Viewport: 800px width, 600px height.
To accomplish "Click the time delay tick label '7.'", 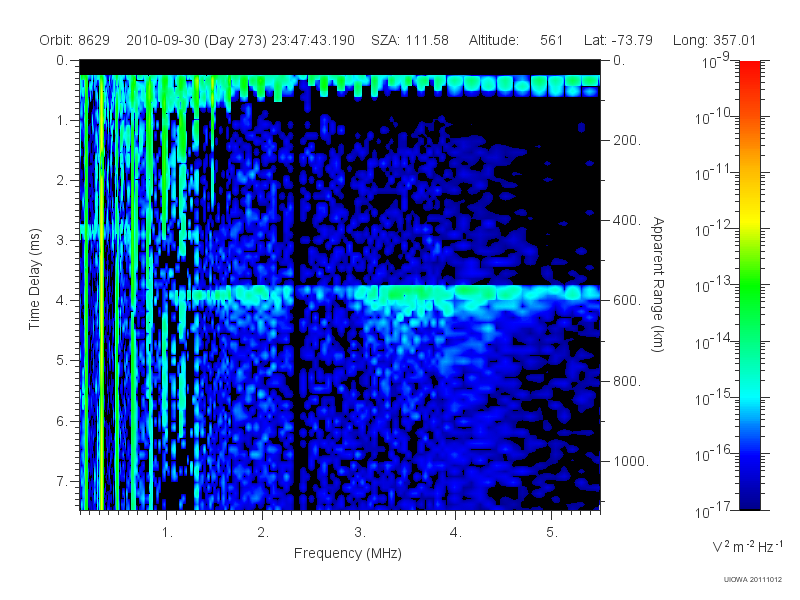I will pos(62,481).
